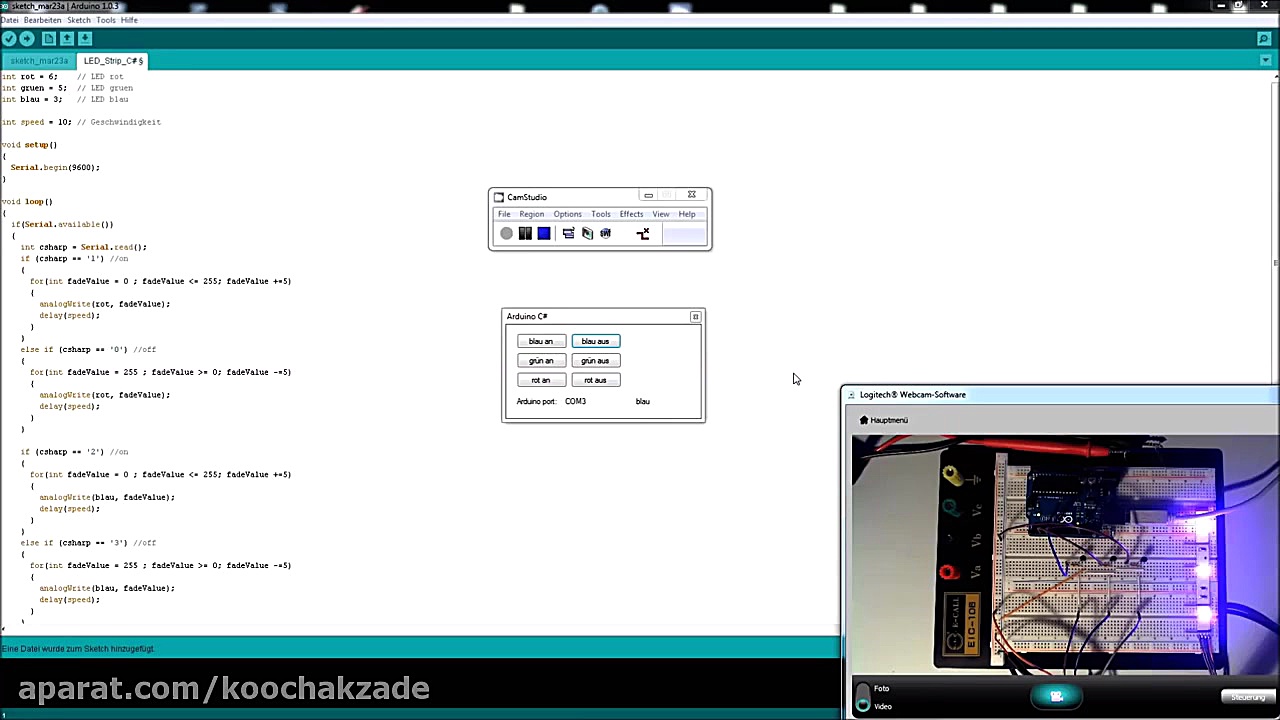The width and height of the screenshot is (1280, 720).
Task: Open the CamStudio Options menu
Action: tap(567, 214)
